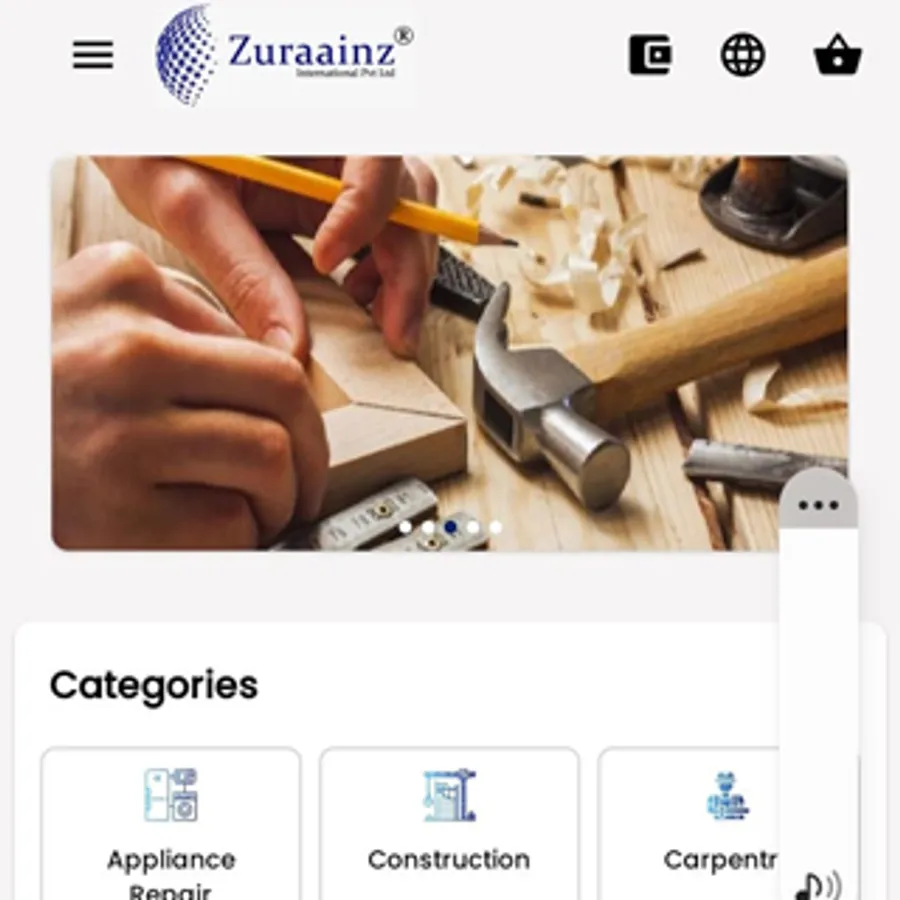Open the shopping basket icon
The width and height of the screenshot is (900, 900).
click(838, 55)
